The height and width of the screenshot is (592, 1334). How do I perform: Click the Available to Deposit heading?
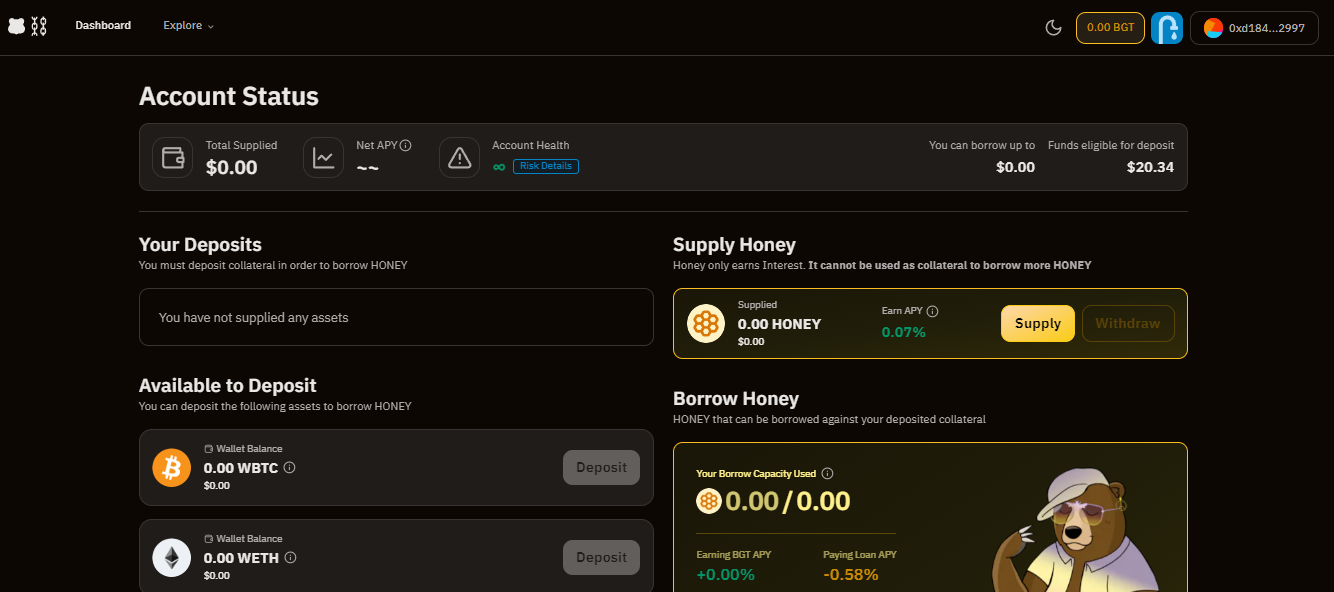point(227,385)
